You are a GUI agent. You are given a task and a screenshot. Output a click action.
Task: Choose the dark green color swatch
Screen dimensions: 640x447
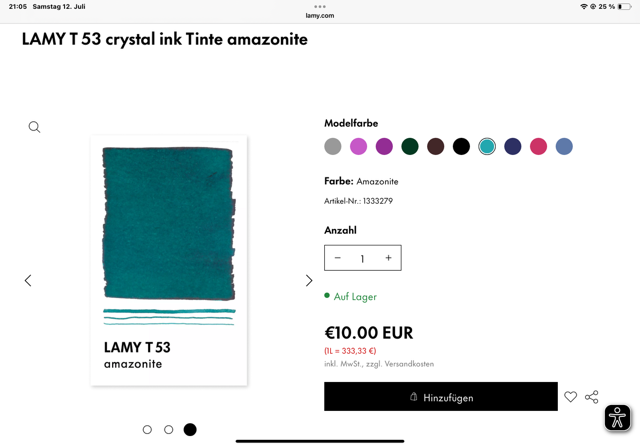410,146
